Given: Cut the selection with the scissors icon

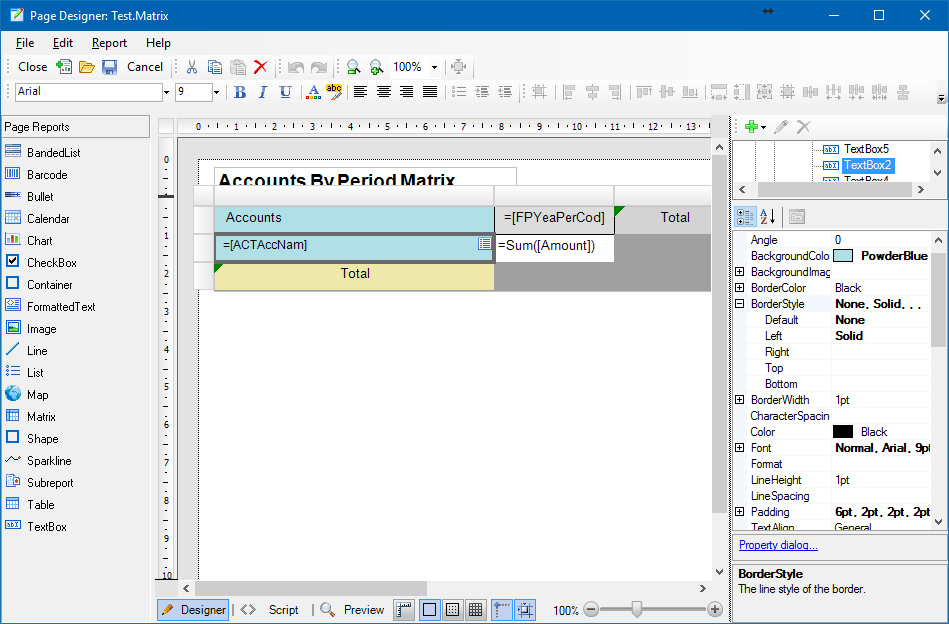Looking at the screenshot, I should (x=192, y=67).
